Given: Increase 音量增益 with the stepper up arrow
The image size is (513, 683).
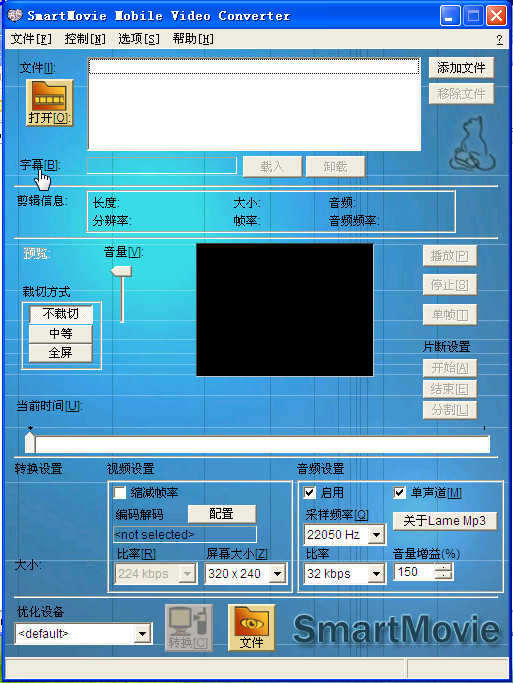Looking at the screenshot, I should [x=444, y=567].
